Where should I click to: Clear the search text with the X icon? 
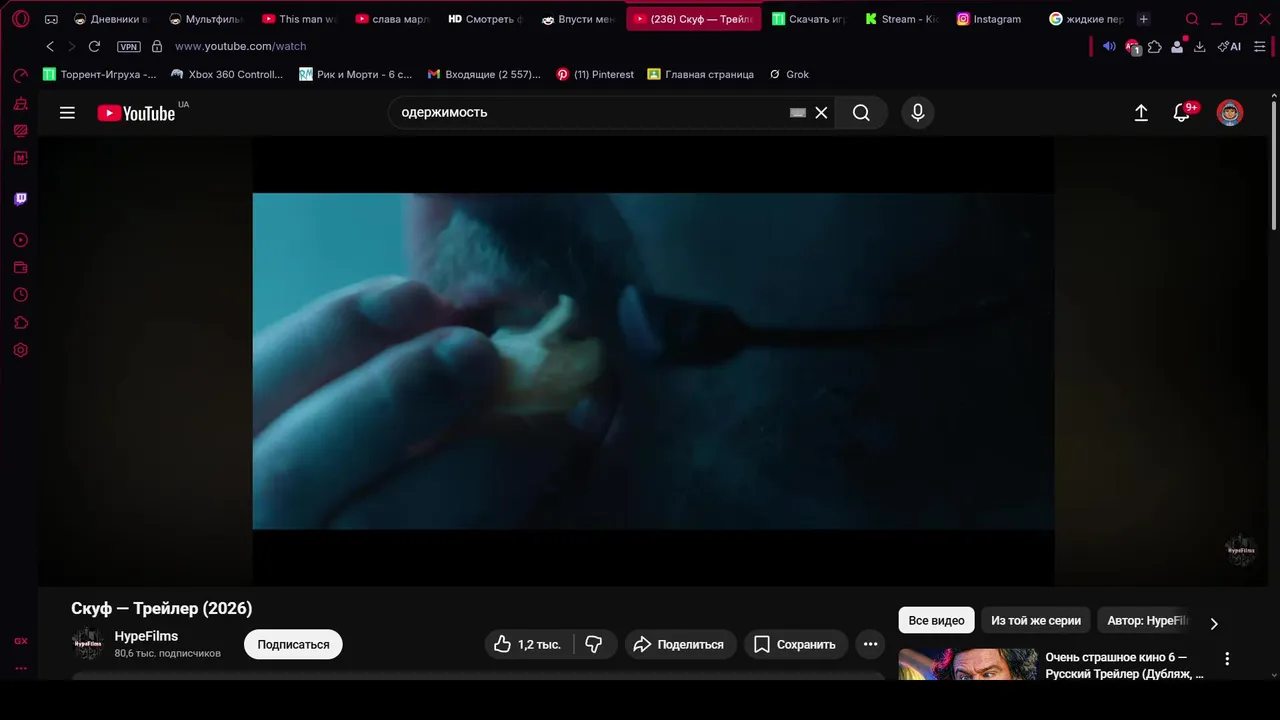(821, 113)
